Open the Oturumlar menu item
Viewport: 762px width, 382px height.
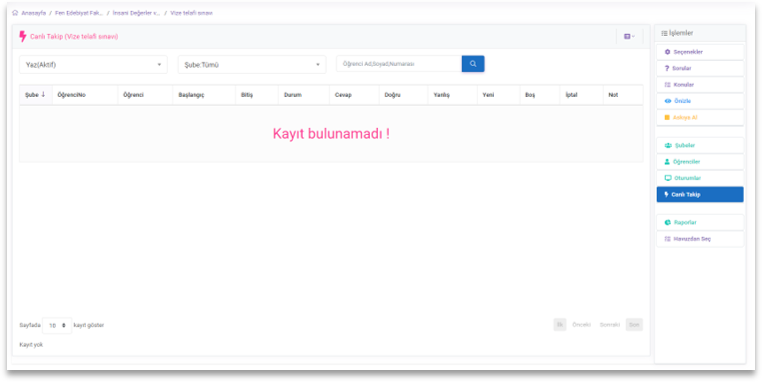700,178
